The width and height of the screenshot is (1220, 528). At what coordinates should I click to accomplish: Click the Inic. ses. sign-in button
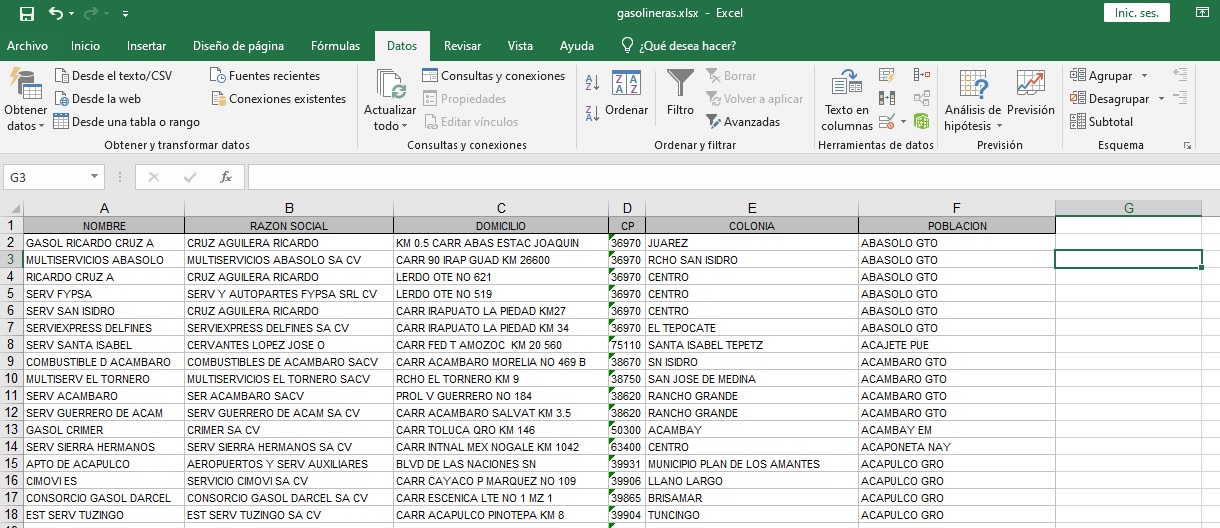1136,13
